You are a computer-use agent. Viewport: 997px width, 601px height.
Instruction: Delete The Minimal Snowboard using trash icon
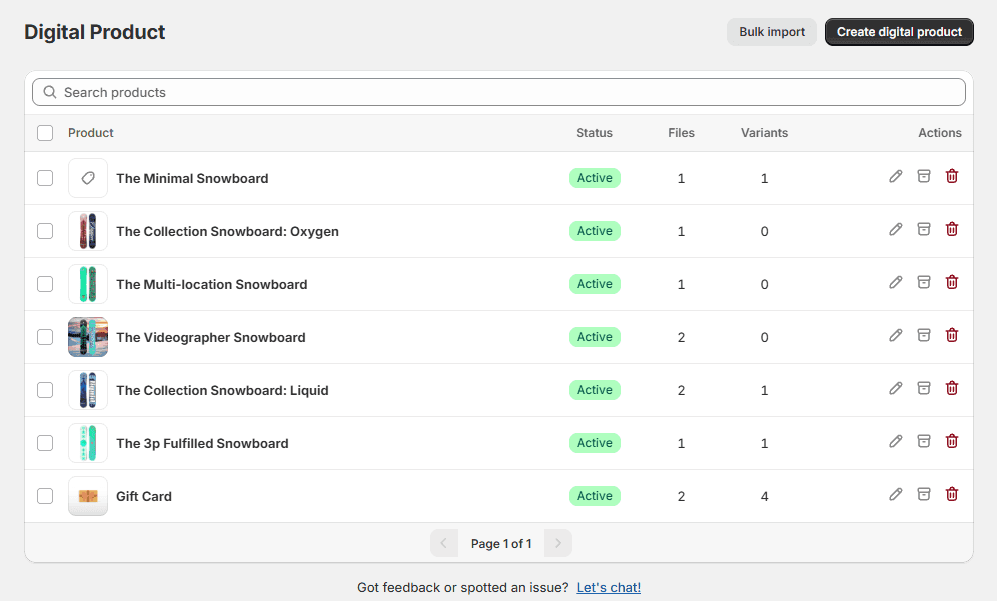pyautogui.click(x=952, y=176)
